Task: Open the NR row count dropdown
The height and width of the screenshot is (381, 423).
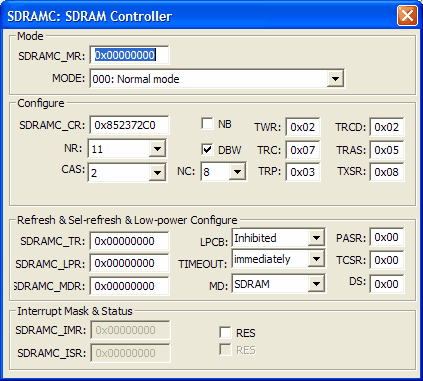Action: coord(157,148)
